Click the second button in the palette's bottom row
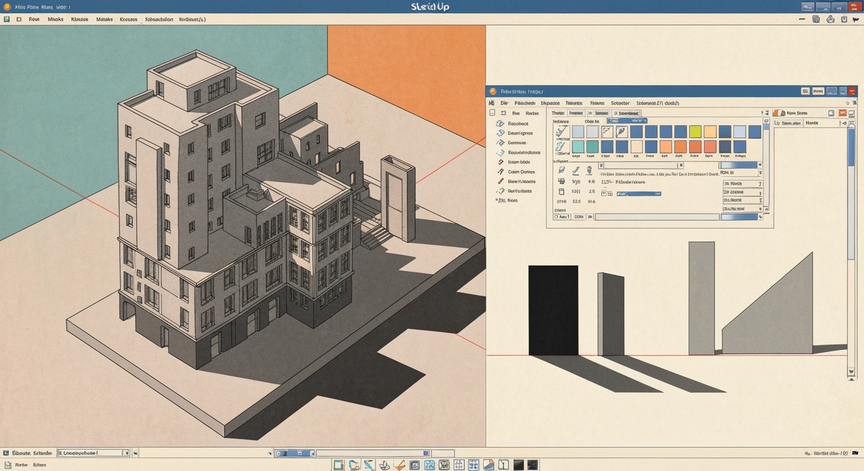This screenshot has height=471, width=864. [579, 217]
